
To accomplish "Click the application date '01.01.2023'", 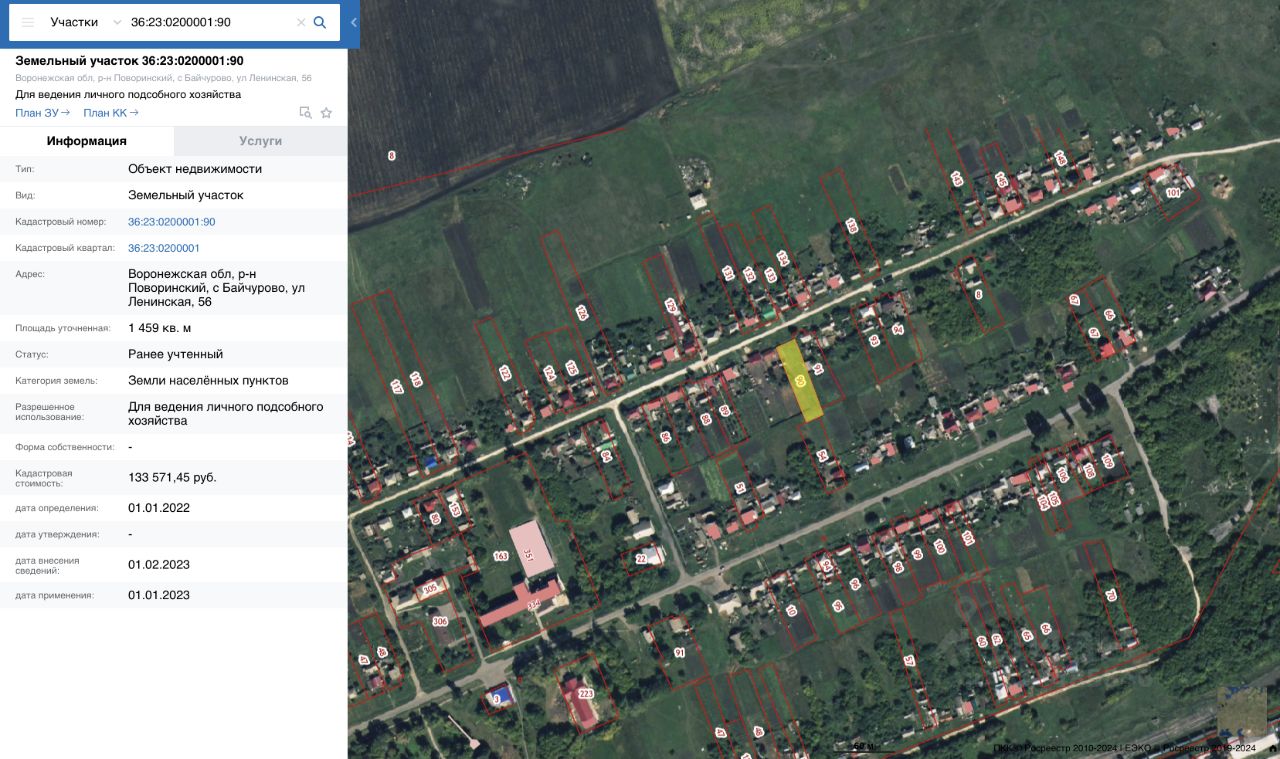I will pyautogui.click(x=159, y=595).
